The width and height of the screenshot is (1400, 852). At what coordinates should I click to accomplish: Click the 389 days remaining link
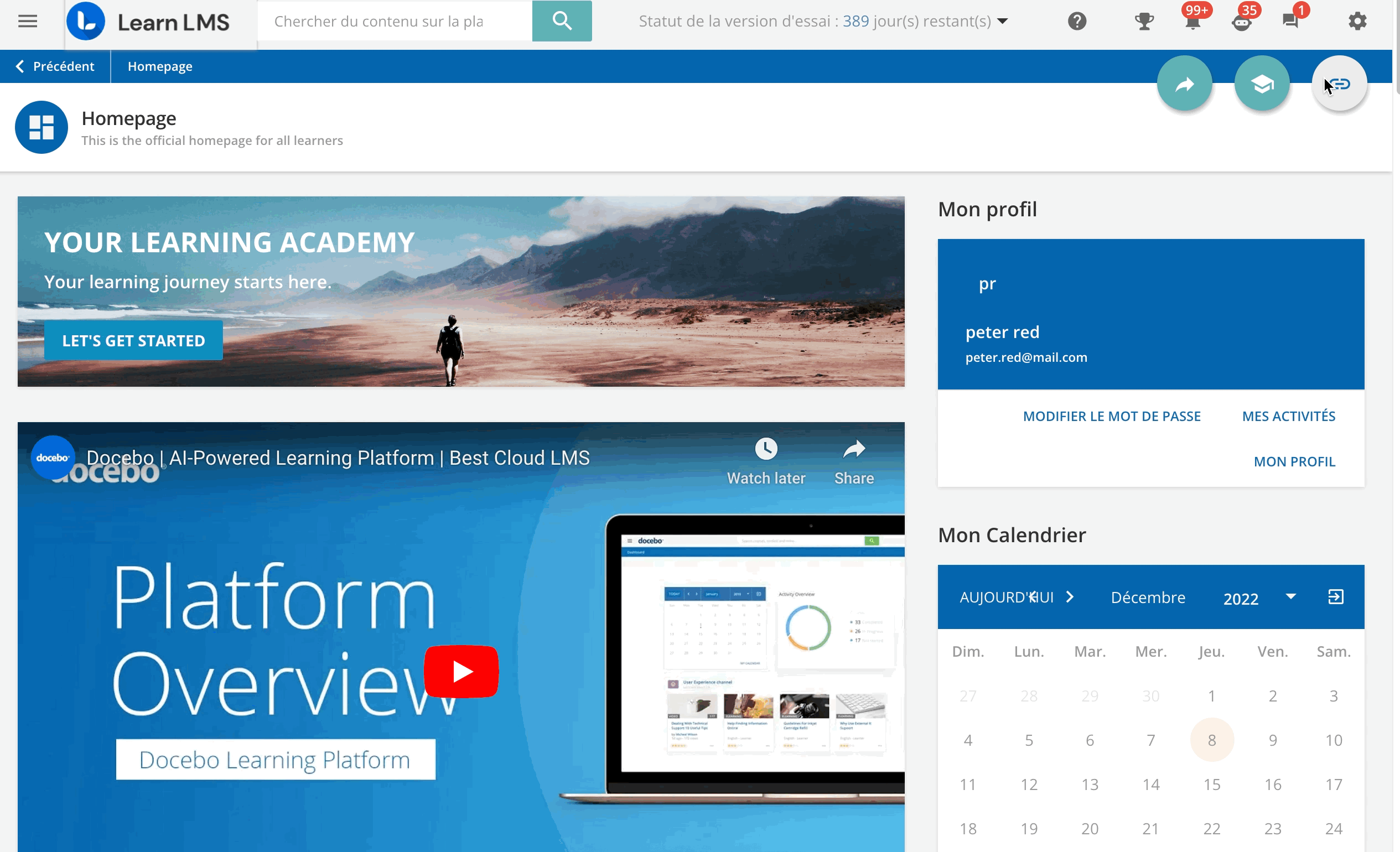pos(855,22)
